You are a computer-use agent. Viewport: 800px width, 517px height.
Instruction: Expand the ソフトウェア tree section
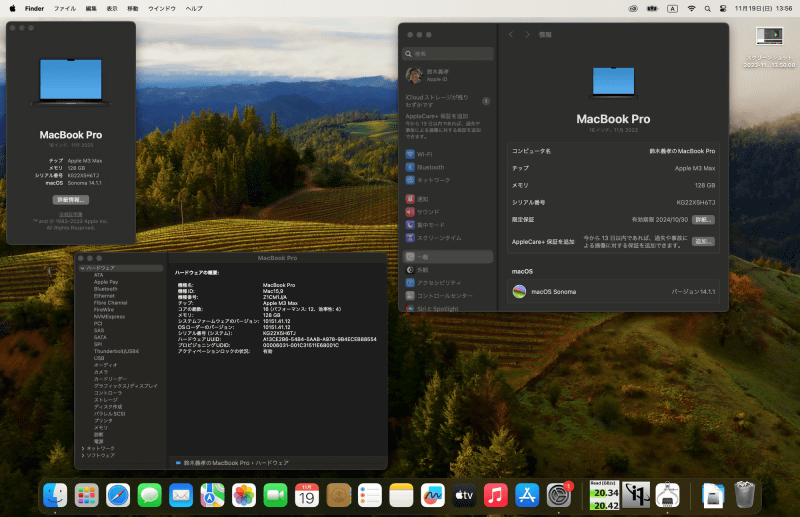click(82, 455)
